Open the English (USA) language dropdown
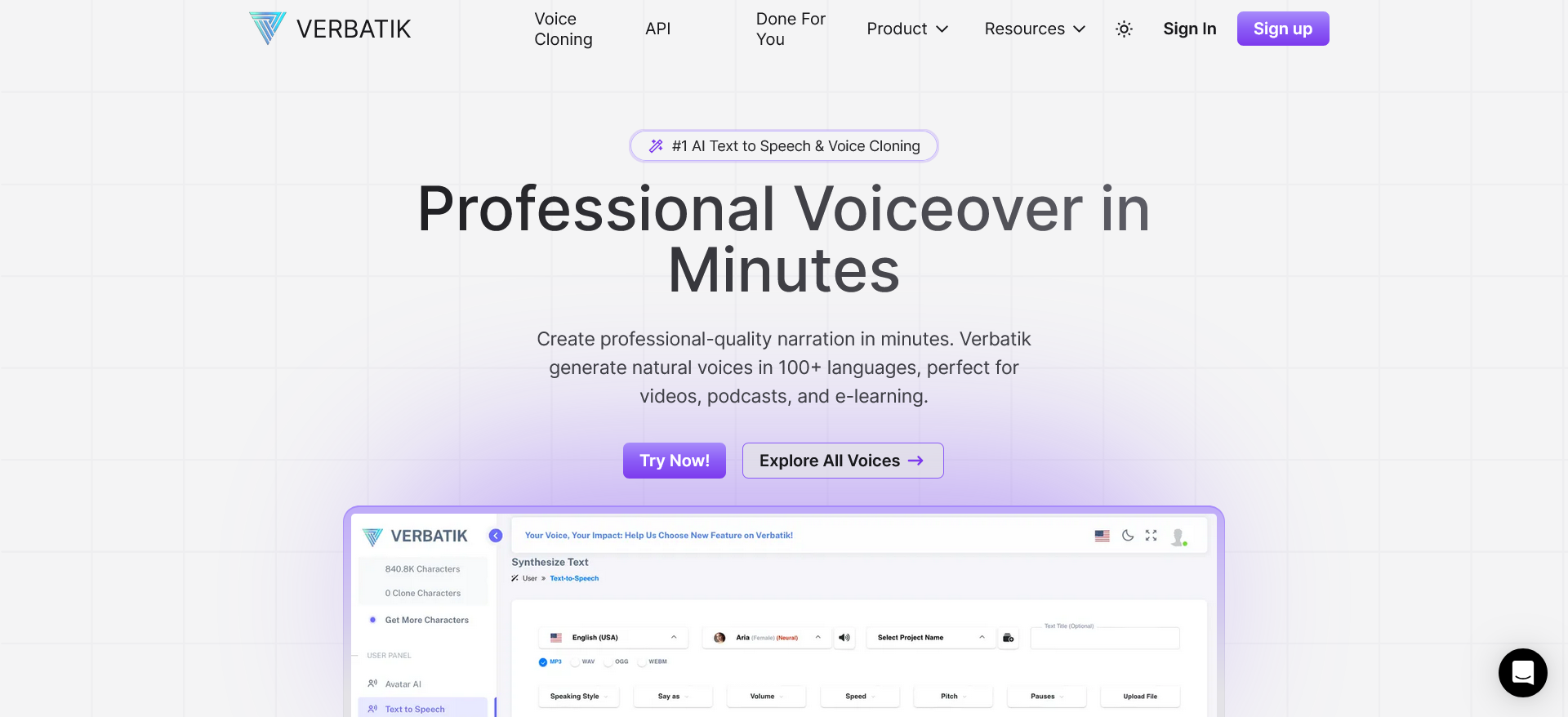Screen dimensions: 1568x717 click(613, 638)
